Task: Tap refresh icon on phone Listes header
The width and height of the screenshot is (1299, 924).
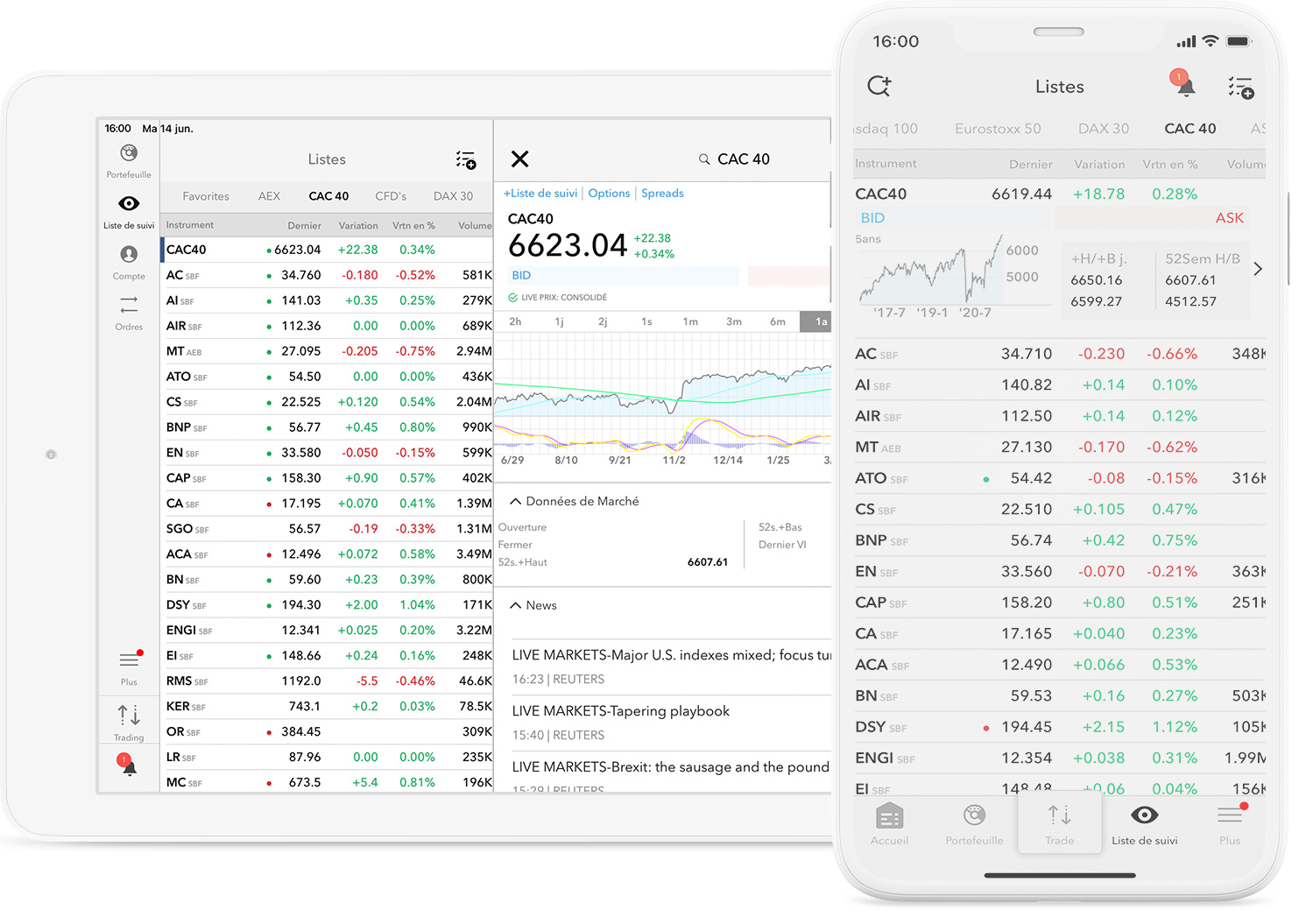Action: click(879, 86)
